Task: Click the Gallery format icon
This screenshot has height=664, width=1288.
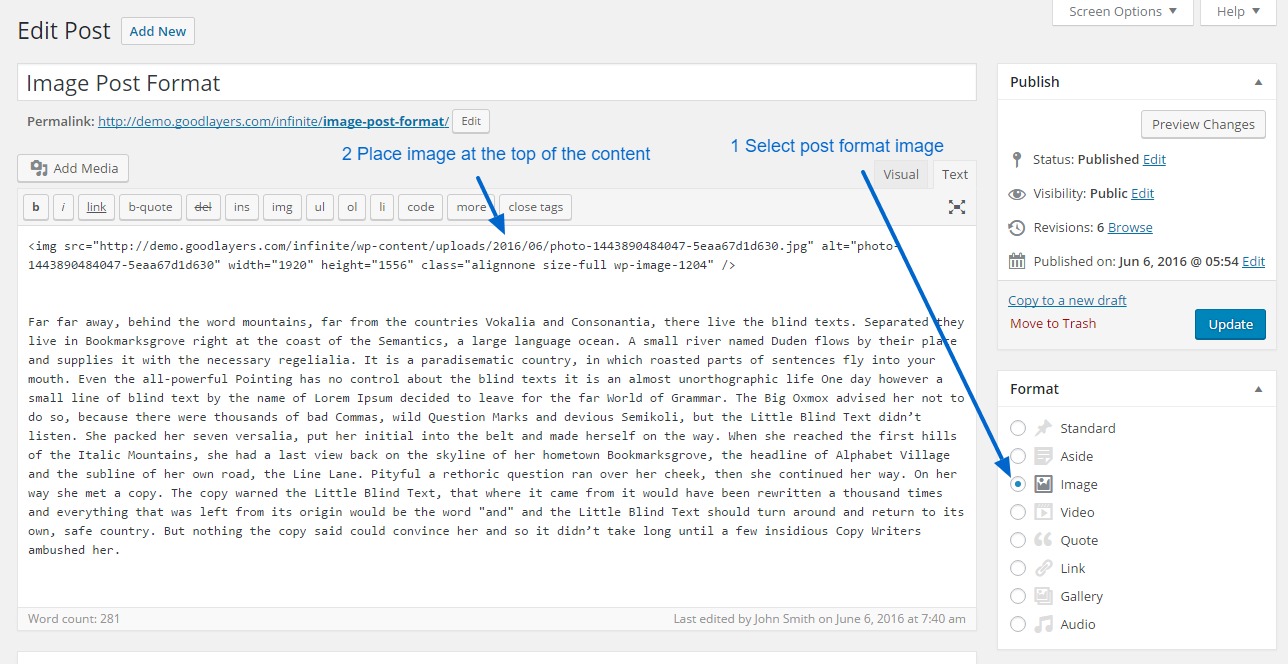Action: [1043, 596]
